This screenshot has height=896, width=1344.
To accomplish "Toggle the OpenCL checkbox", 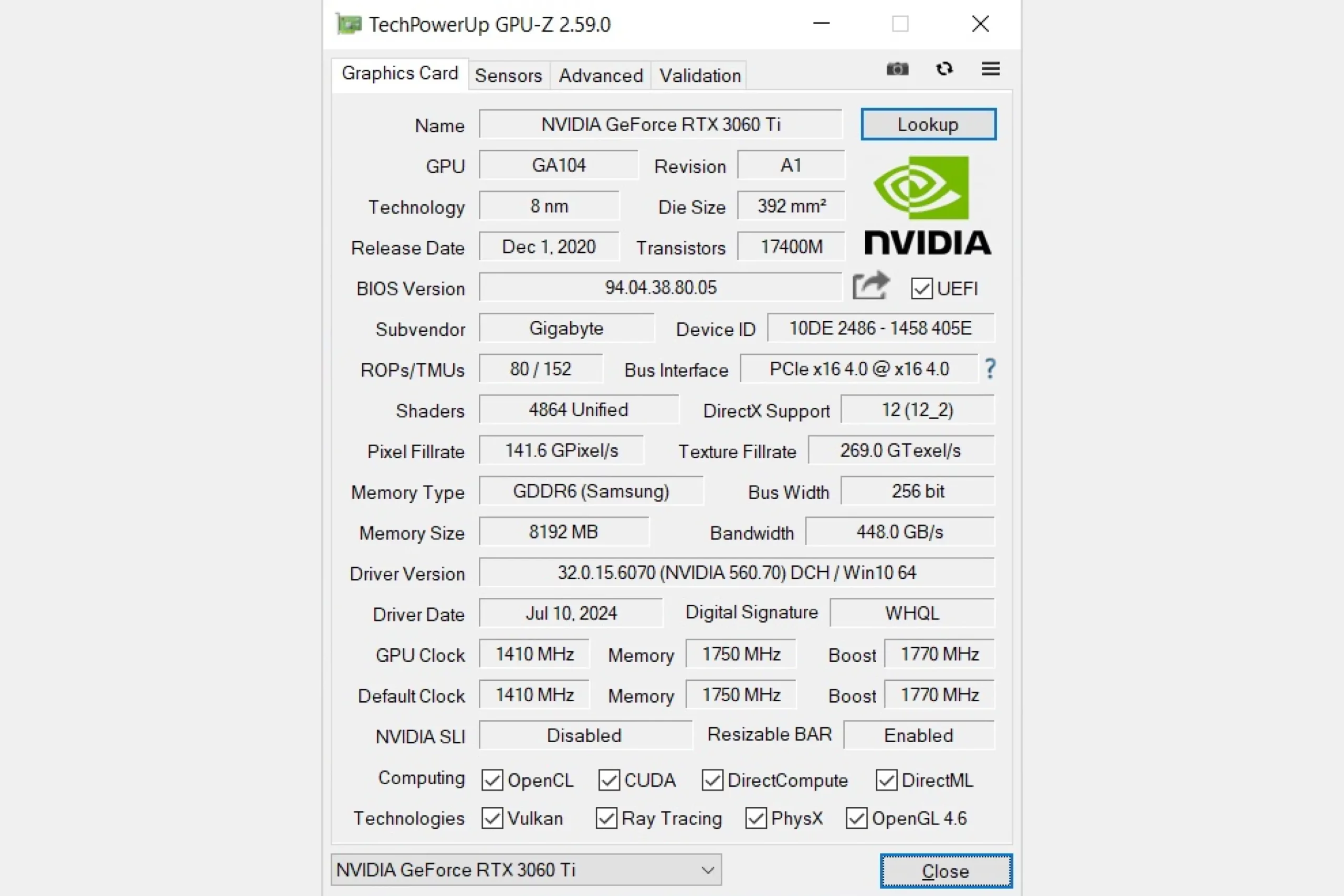I will click(x=492, y=780).
